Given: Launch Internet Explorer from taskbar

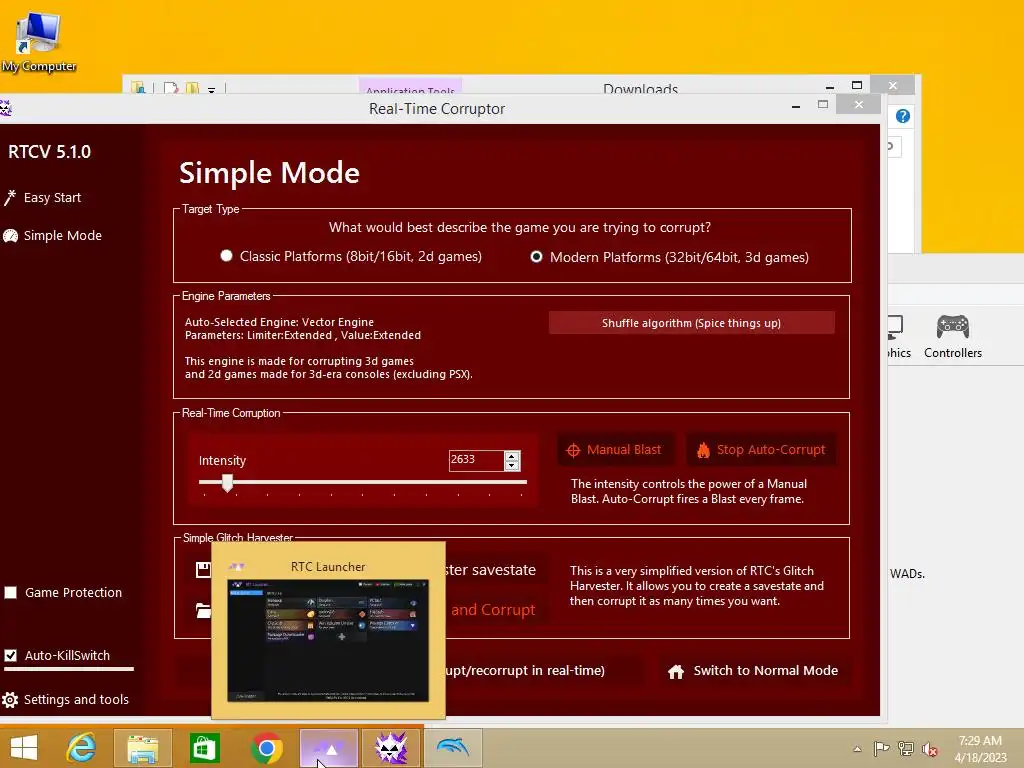Looking at the screenshot, I should (x=81, y=748).
